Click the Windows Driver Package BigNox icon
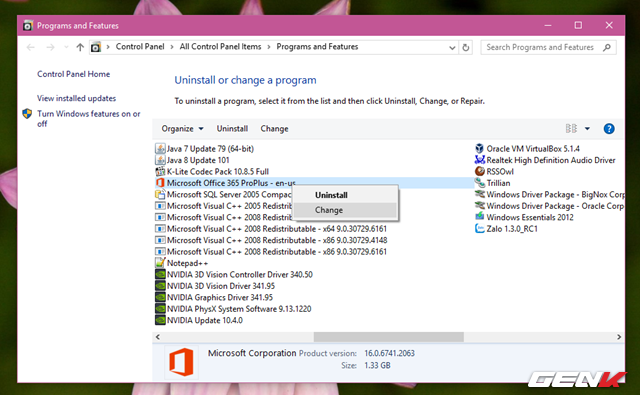Viewport: 640px width, 395px height. 480,194
